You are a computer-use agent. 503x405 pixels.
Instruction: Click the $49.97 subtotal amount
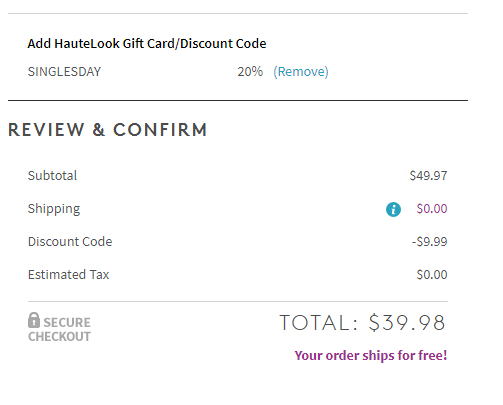[428, 176]
